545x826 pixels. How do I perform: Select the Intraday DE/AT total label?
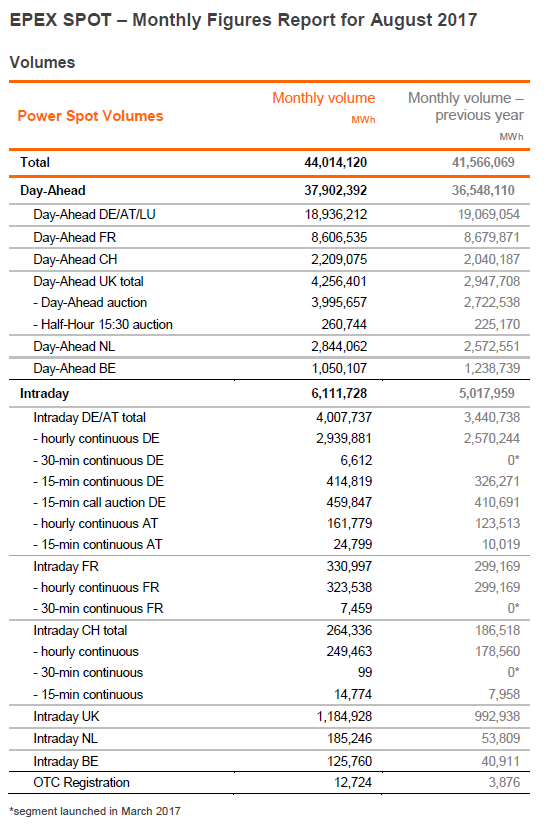point(90,418)
